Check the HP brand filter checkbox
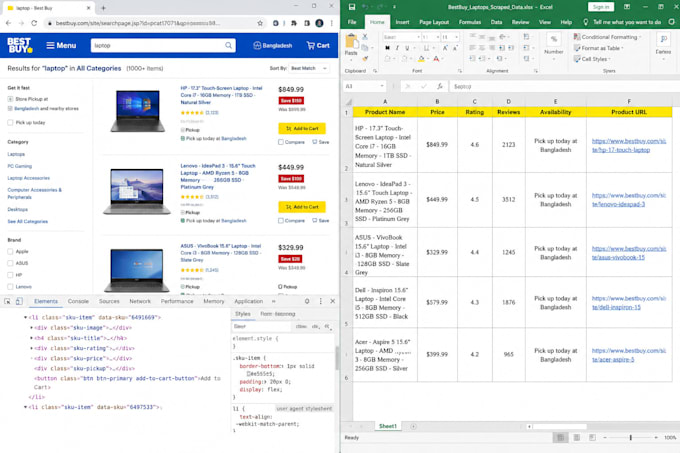The image size is (680, 453). click(x=10, y=275)
